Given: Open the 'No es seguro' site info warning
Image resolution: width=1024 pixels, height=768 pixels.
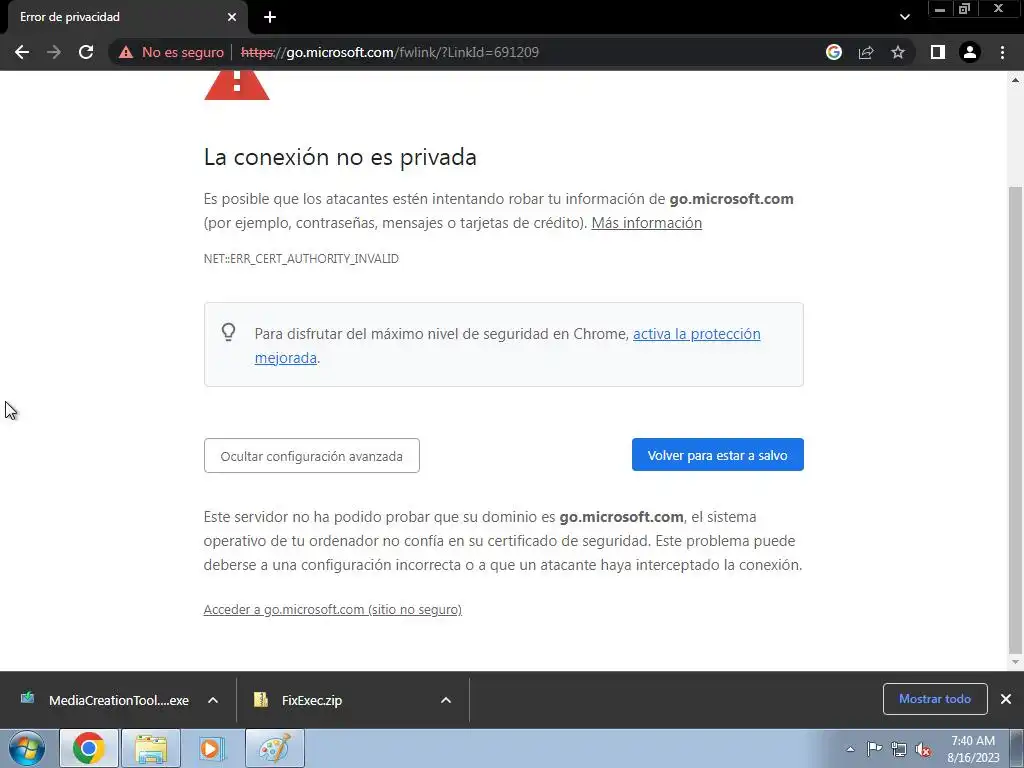Looking at the screenshot, I should click(x=171, y=52).
